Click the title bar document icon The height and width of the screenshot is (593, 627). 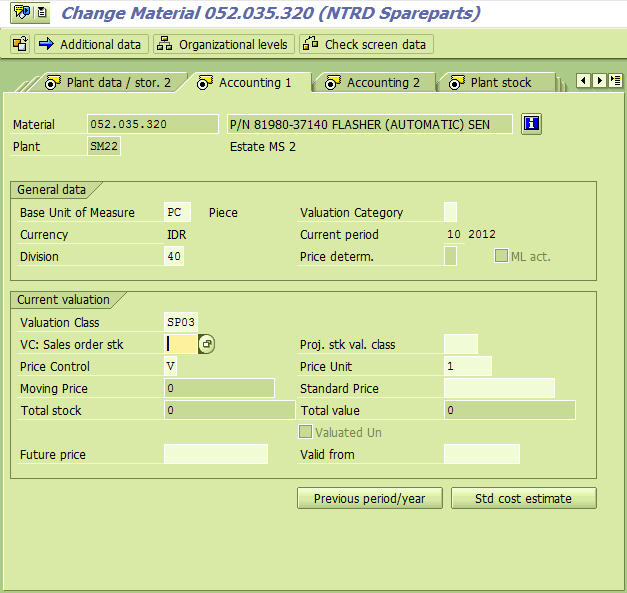click(41, 12)
